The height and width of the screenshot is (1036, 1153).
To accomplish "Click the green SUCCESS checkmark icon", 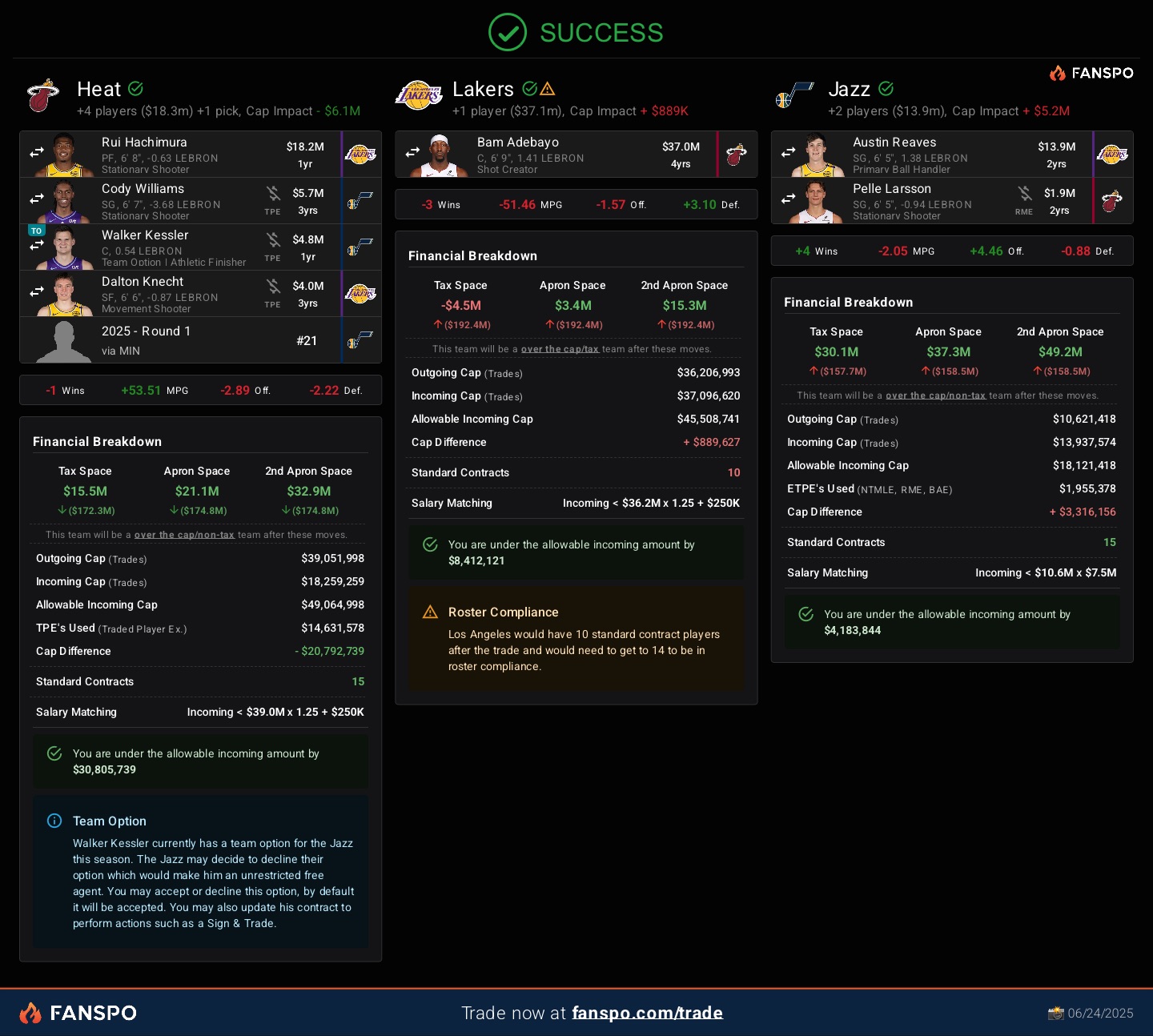I will tap(508, 32).
